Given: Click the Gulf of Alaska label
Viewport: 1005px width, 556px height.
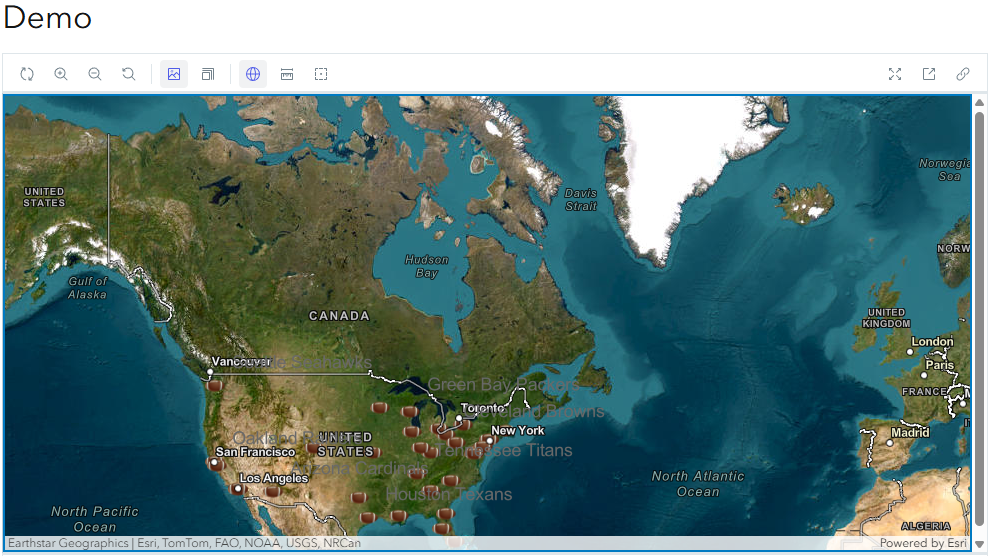Looking at the screenshot, I should [88, 288].
